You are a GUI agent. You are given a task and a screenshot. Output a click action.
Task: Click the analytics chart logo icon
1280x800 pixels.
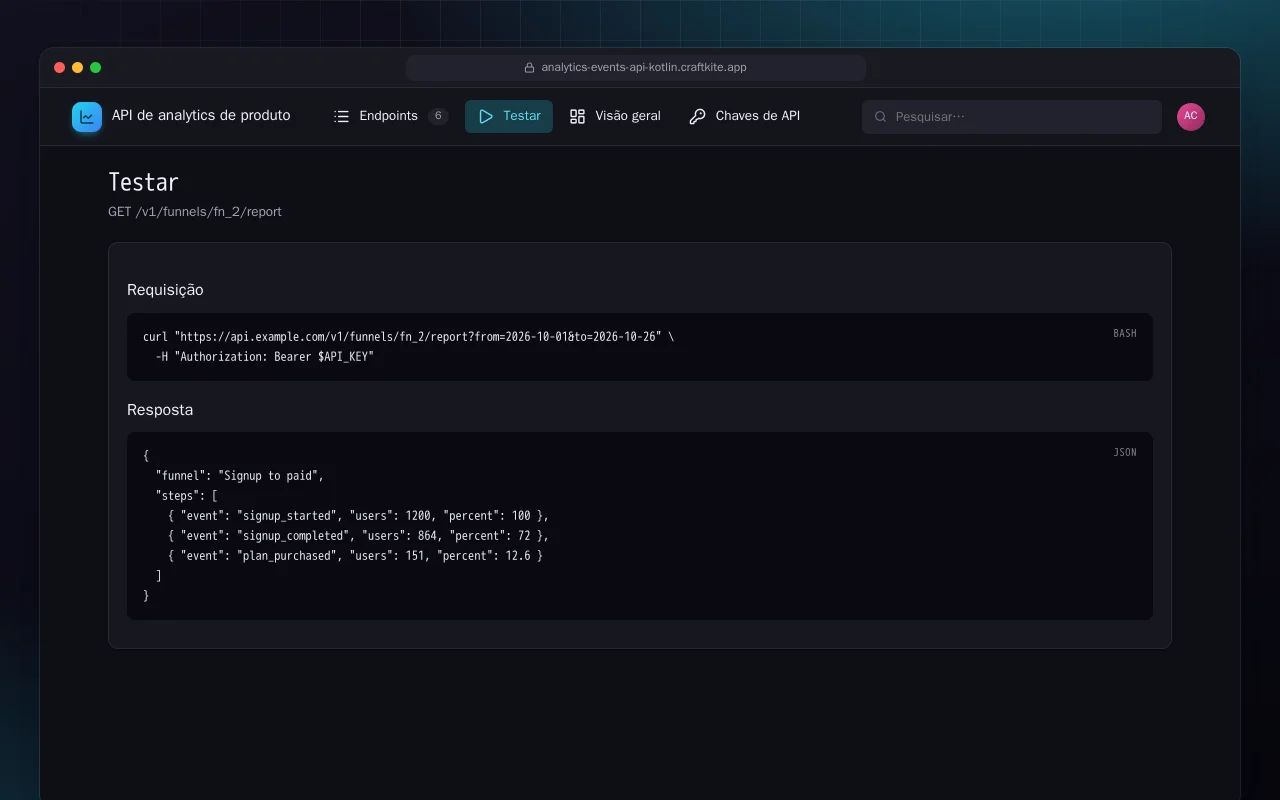[87, 117]
